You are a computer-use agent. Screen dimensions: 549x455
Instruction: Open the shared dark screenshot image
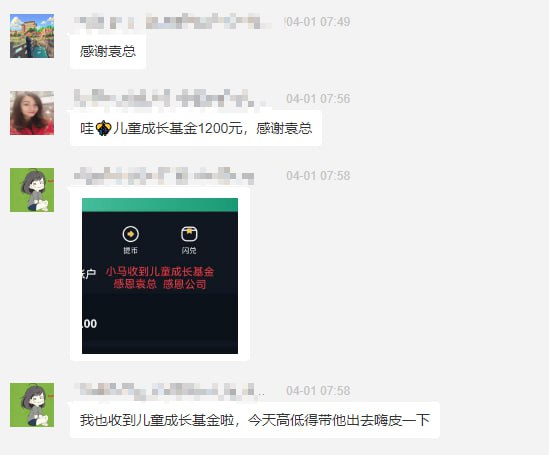[x=160, y=276]
